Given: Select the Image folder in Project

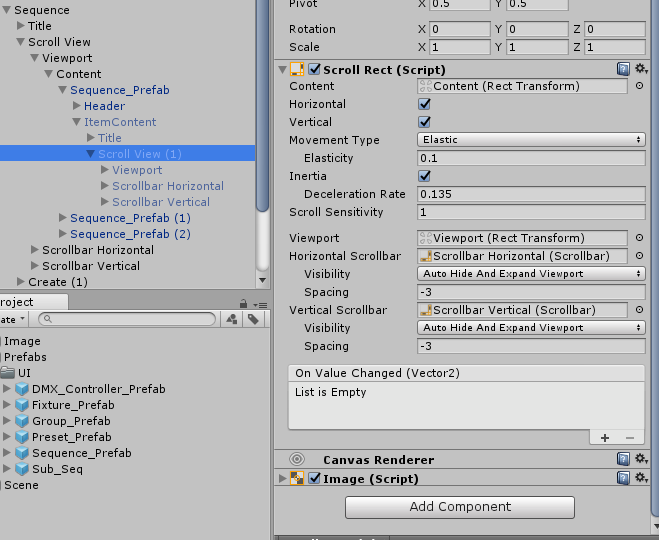Looking at the screenshot, I should pyautogui.click(x=22, y=341).
